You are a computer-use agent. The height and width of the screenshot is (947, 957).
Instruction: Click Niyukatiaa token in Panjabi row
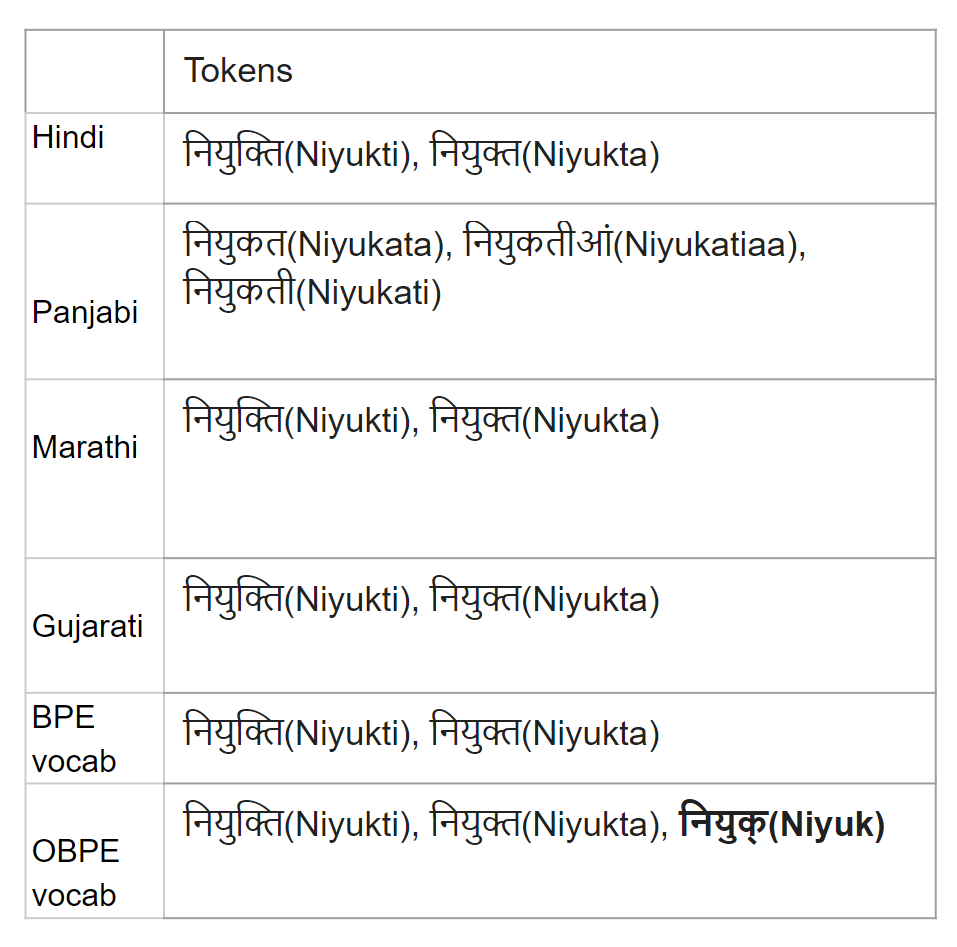tap(632, 244)
